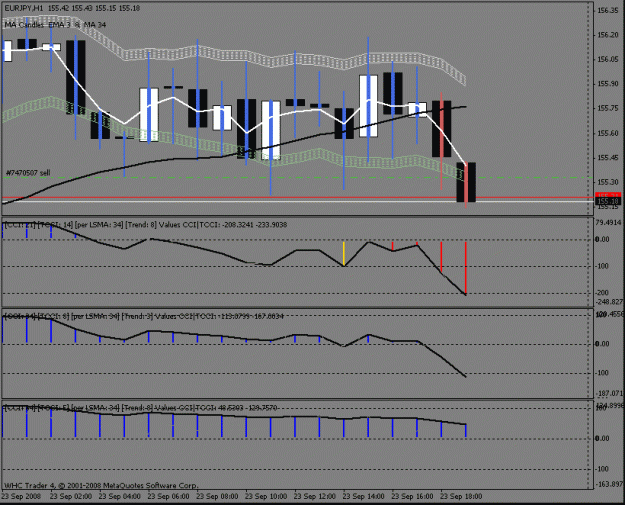Select CCI indicator label showing -208.3241 -233.9038
625x505 pixels.
pyautogui.click(x=145, y=225)
